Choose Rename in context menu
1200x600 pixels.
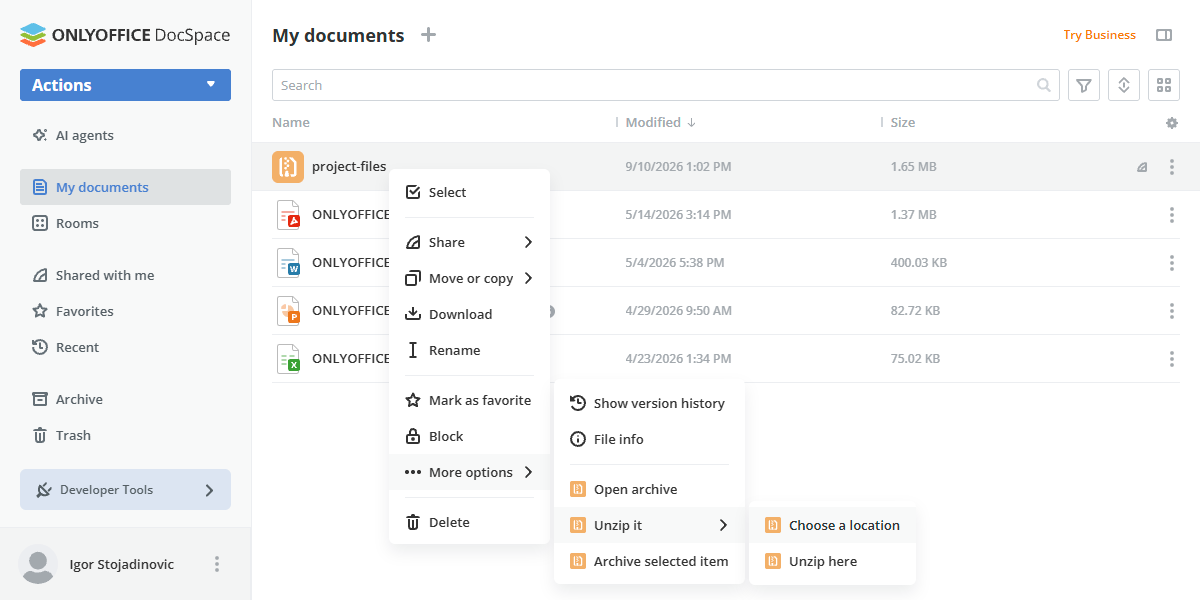(x=469, y=350)
